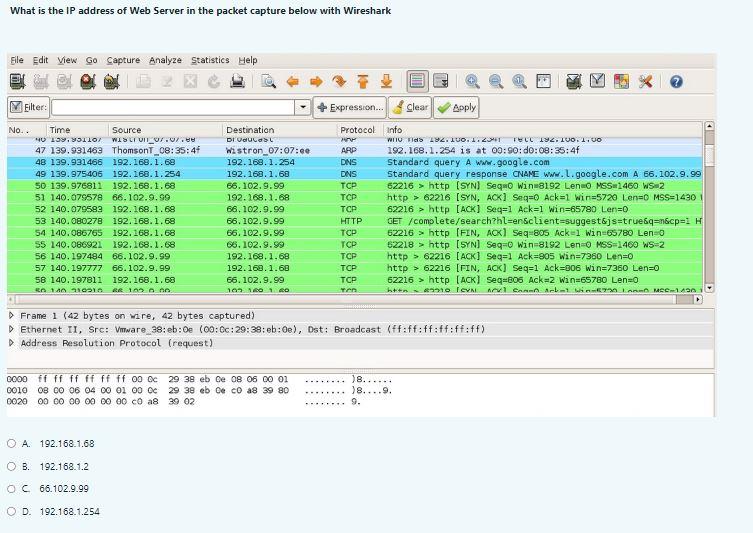Open the Statistics menu
This screenshot has height=533, width=753.
[x=210, y=60]
